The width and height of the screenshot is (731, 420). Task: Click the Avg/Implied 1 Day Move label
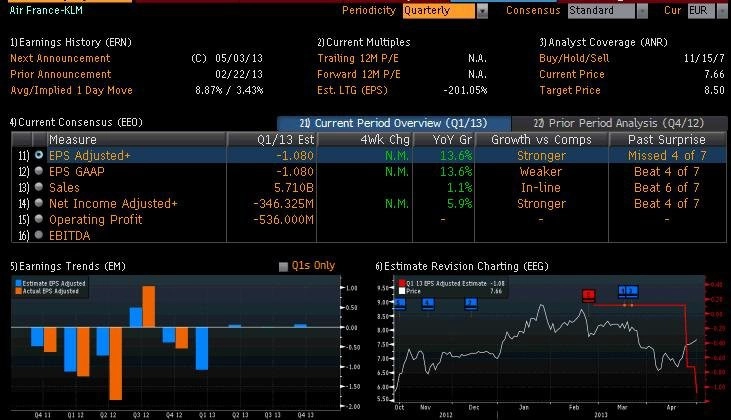click(x=71, y=90)
